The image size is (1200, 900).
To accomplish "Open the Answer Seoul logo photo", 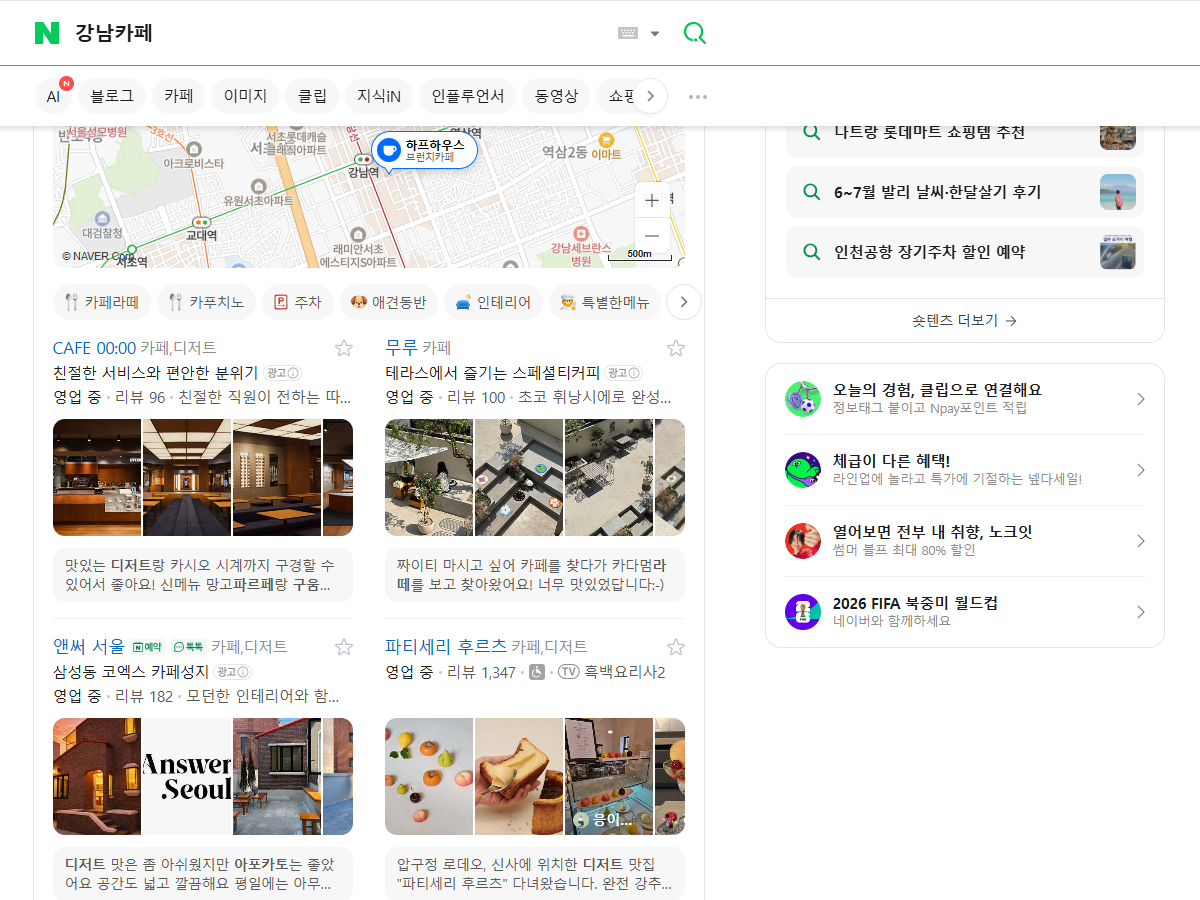I will tap(187, 777).
